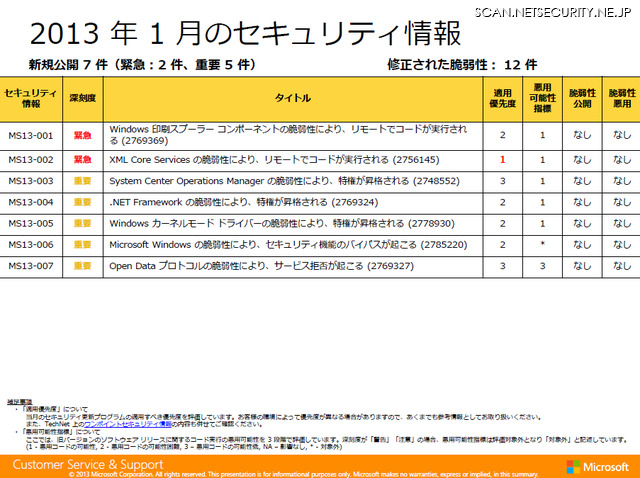Click the .NET Framework title (2769324)
Image resolution: width=640 pixels, height=478 pixels.
244,202
